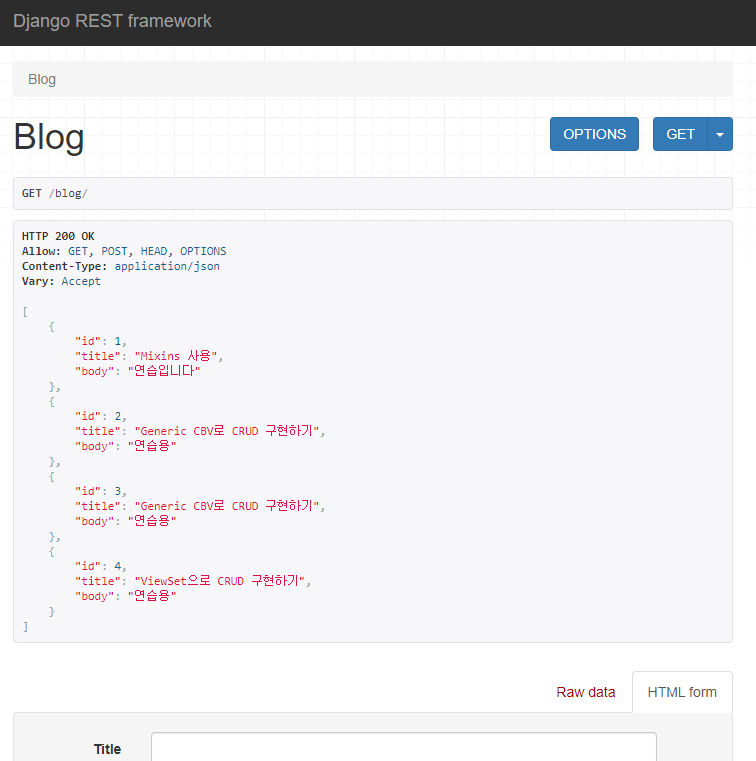
Task: Click the 'HTTP 200 OK' status line
Action: click(58, 236)
